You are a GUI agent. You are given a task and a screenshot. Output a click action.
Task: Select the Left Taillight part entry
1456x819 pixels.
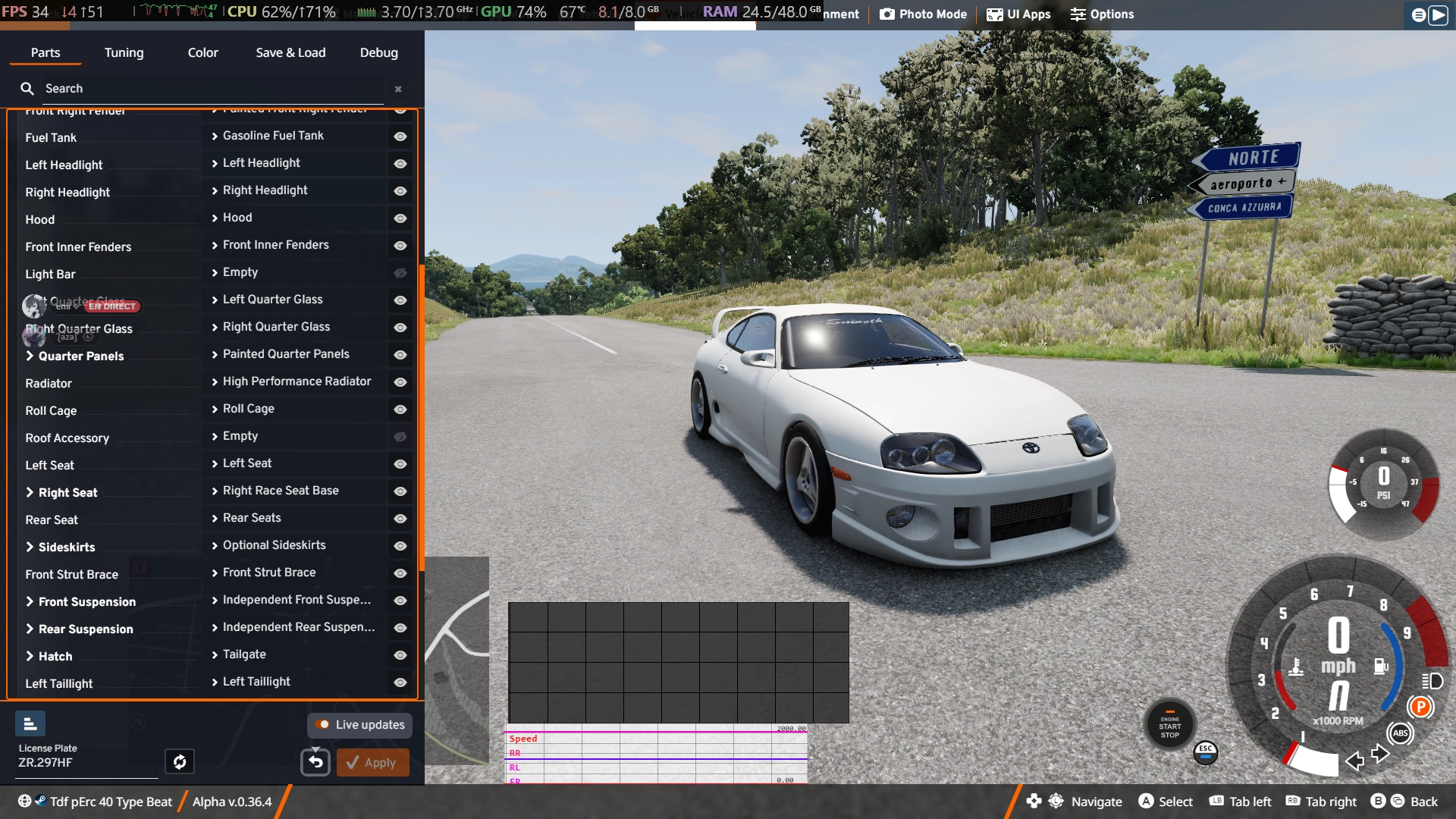[x=296, y=682]
